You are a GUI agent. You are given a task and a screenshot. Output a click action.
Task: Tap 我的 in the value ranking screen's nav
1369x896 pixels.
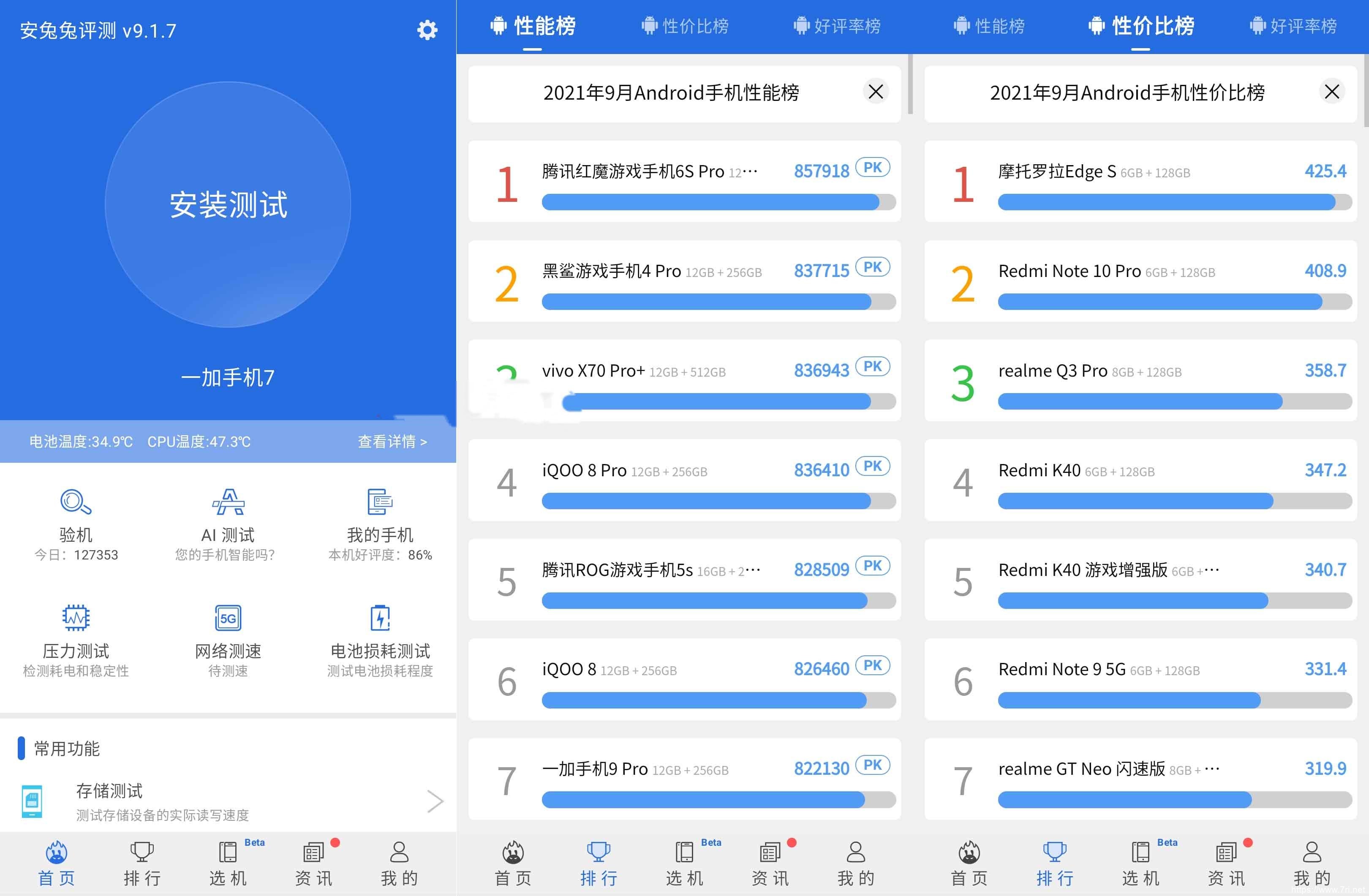1312,863
